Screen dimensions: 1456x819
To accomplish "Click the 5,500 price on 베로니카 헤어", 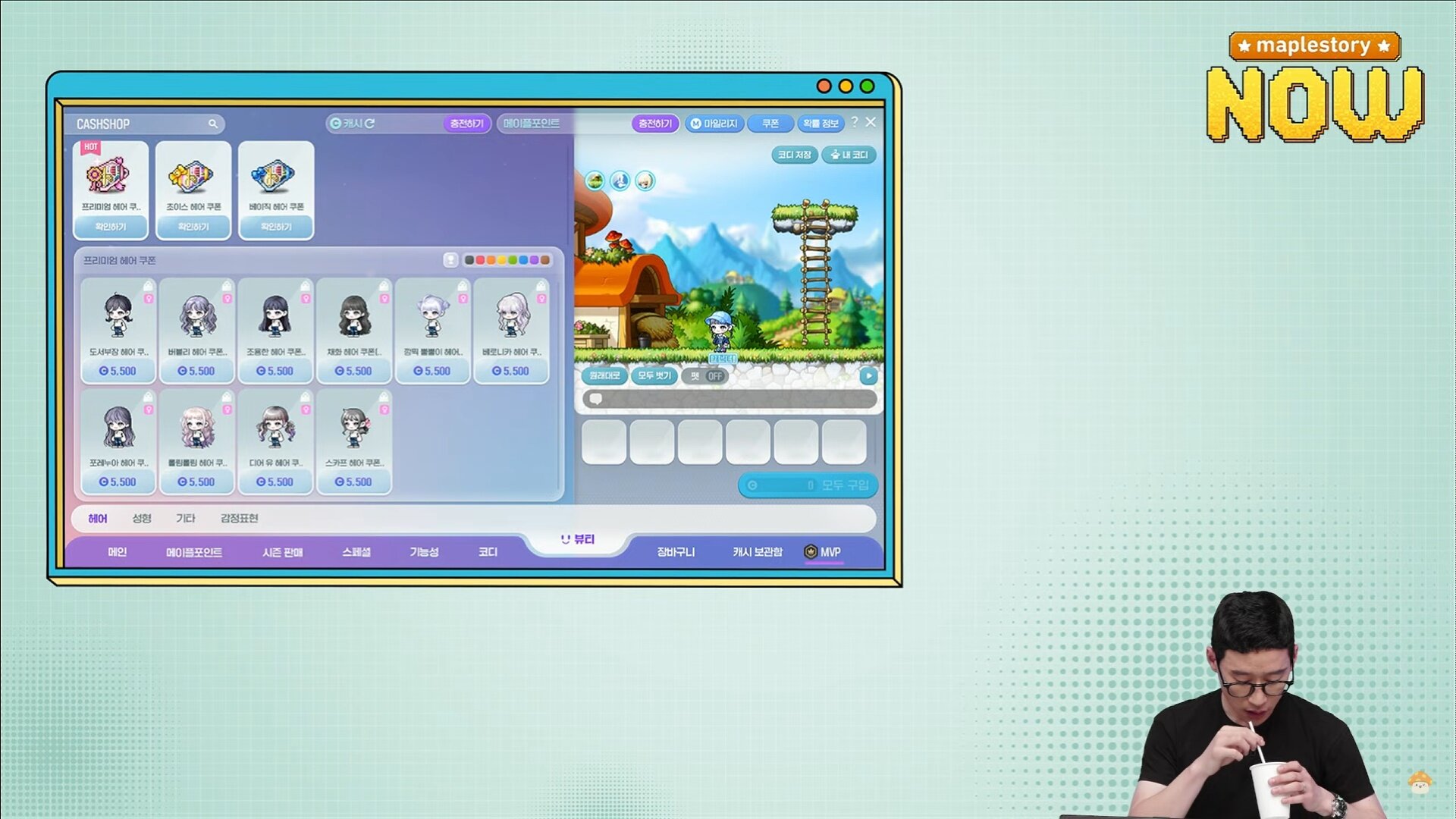I will (511, 371).
